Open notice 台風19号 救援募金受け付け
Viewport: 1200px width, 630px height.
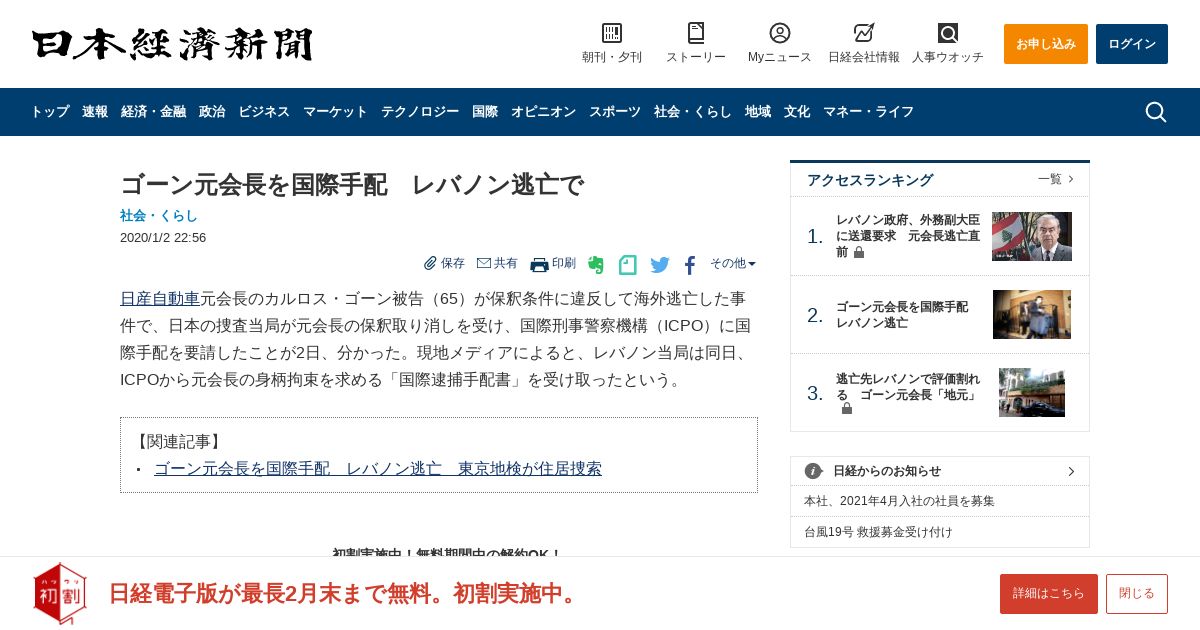879,532
